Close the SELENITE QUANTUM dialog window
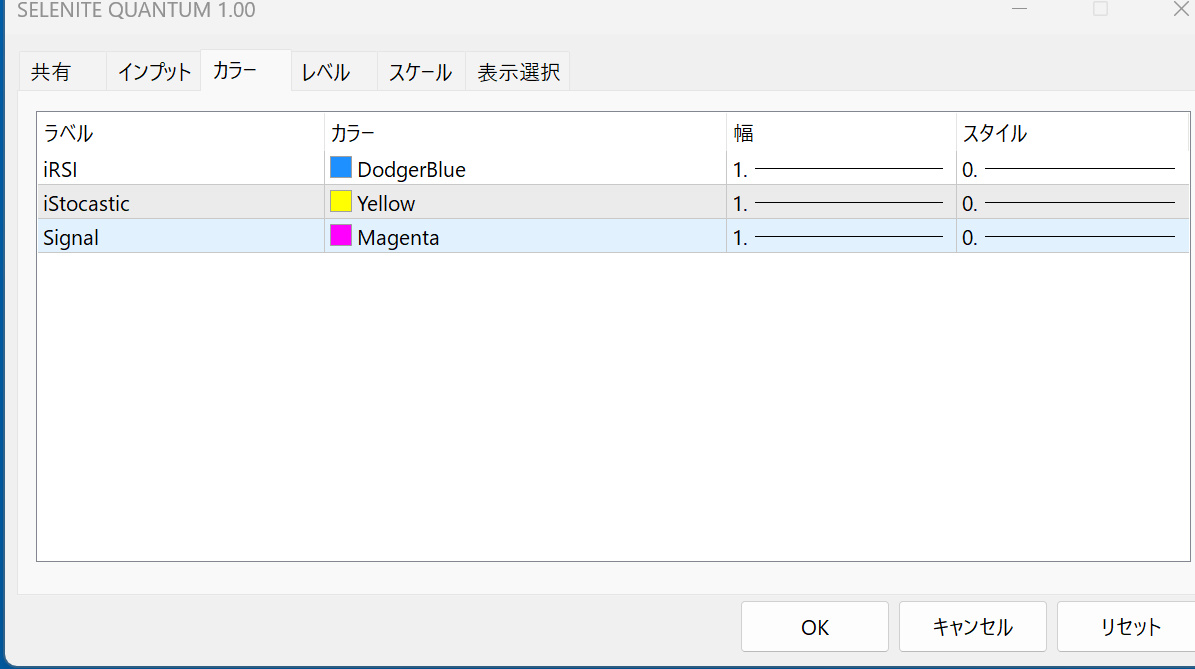This screenshot has width=1195, height=669. point(1180,9)
